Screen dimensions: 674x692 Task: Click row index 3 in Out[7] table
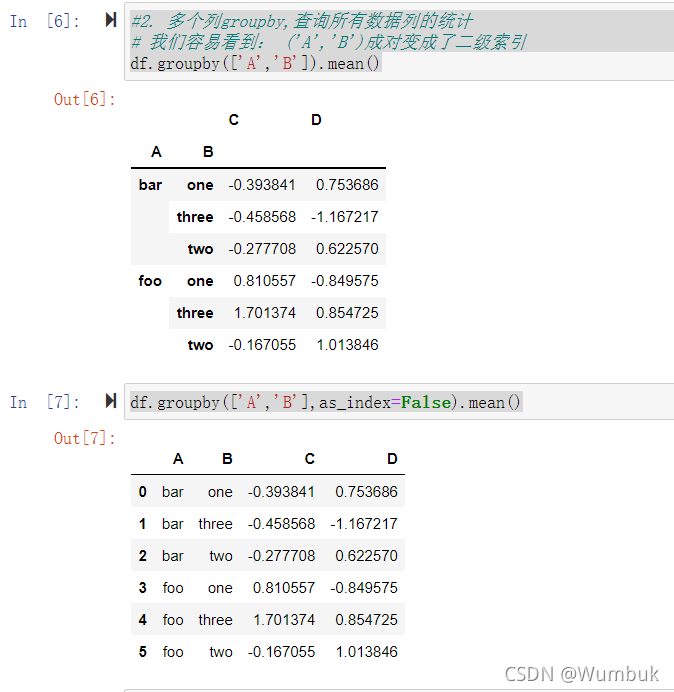143,588
